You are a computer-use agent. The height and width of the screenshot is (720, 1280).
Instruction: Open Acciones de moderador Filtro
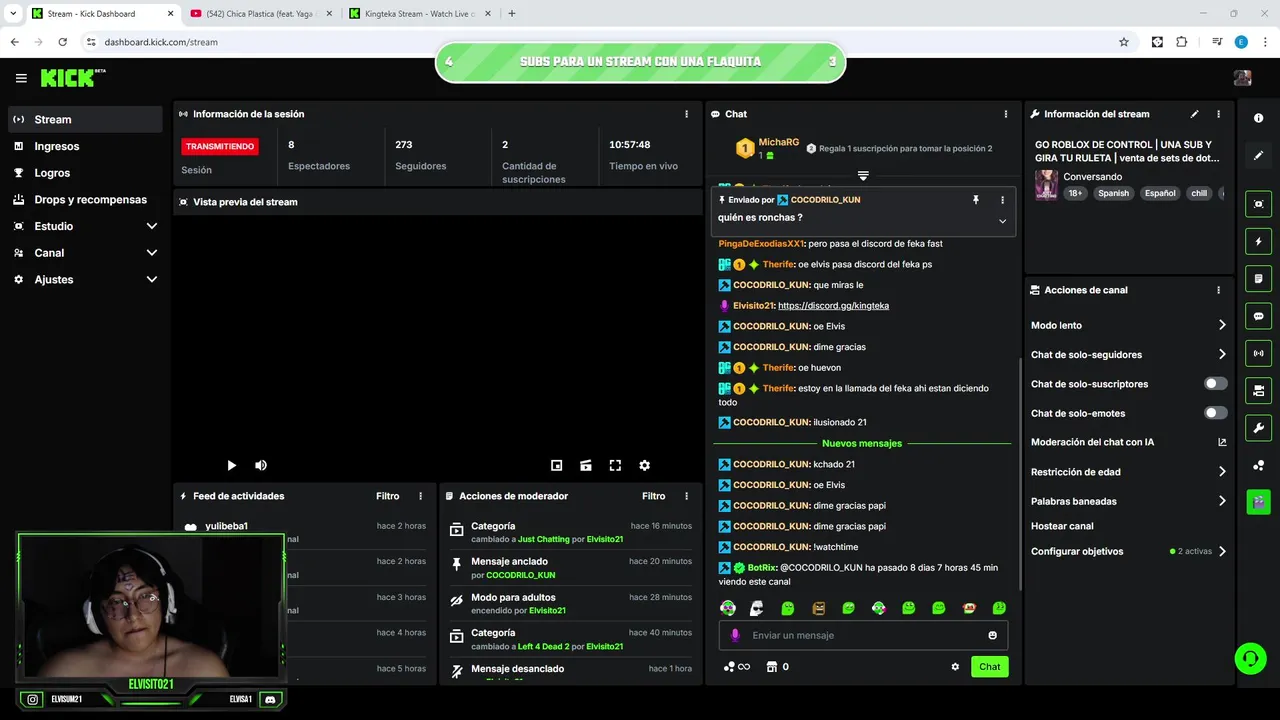tap(653, 496)
